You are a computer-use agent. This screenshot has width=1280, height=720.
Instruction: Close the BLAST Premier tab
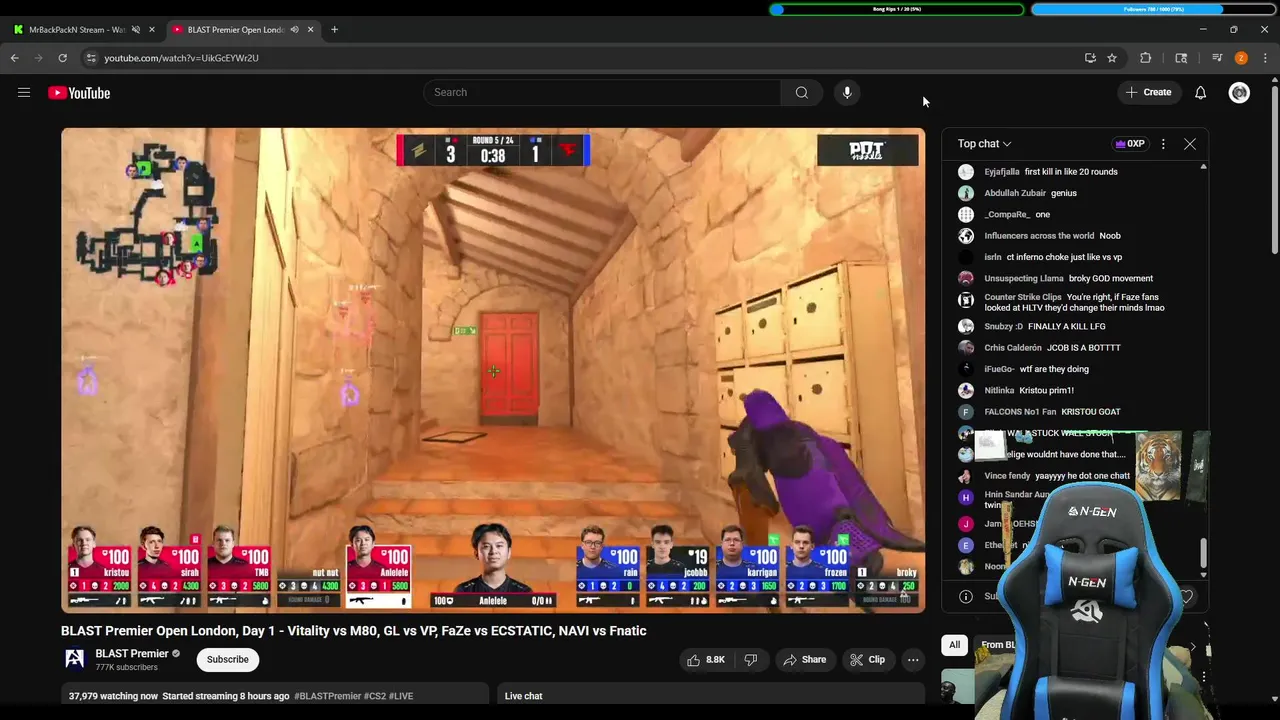(x=310, y=30)
